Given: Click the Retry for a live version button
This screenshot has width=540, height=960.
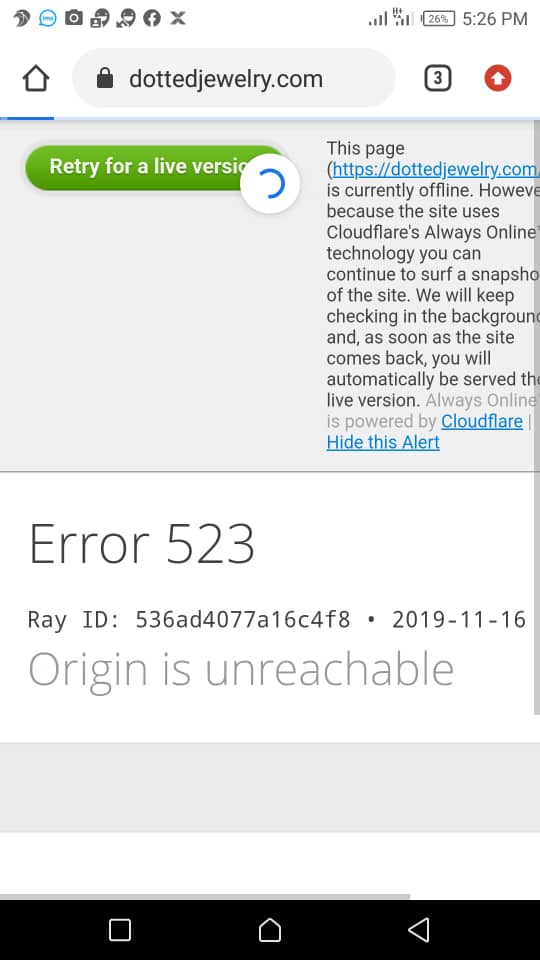Looking at the screenshot, I should coord(156,167).
